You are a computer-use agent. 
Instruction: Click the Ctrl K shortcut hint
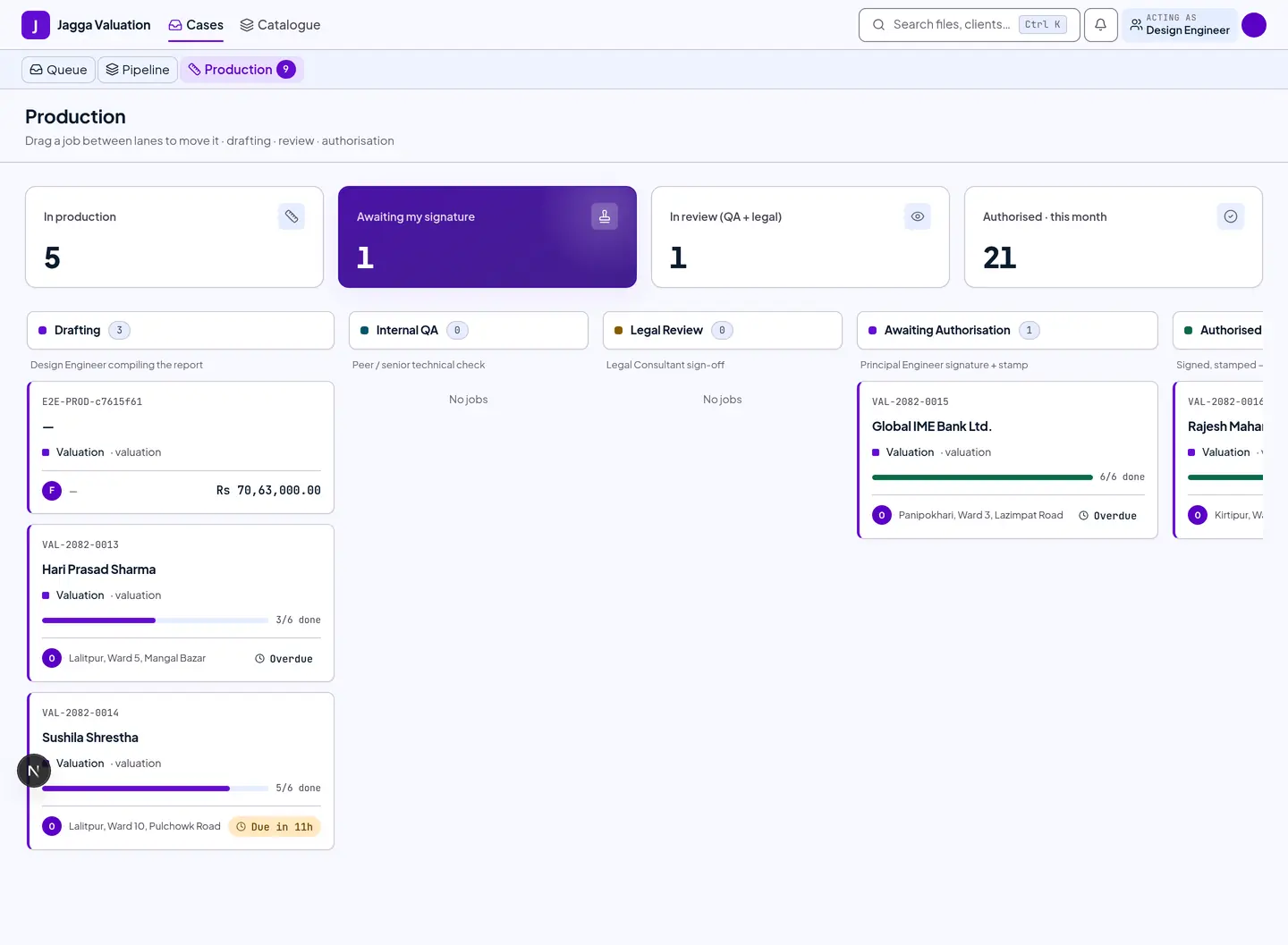tap(1043, 25)
